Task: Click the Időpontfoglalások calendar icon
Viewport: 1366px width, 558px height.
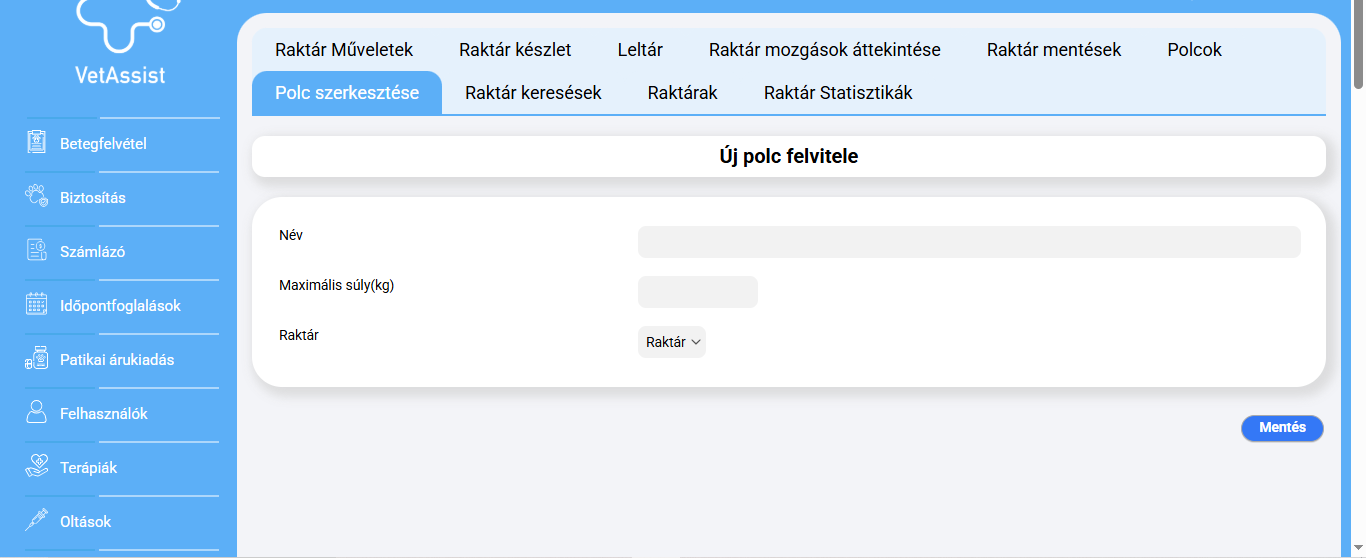Action: point(37,305)
